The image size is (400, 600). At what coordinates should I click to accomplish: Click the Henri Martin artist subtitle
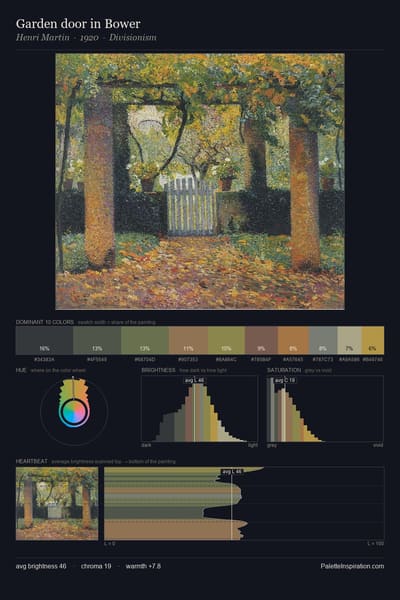click(43, 37)
